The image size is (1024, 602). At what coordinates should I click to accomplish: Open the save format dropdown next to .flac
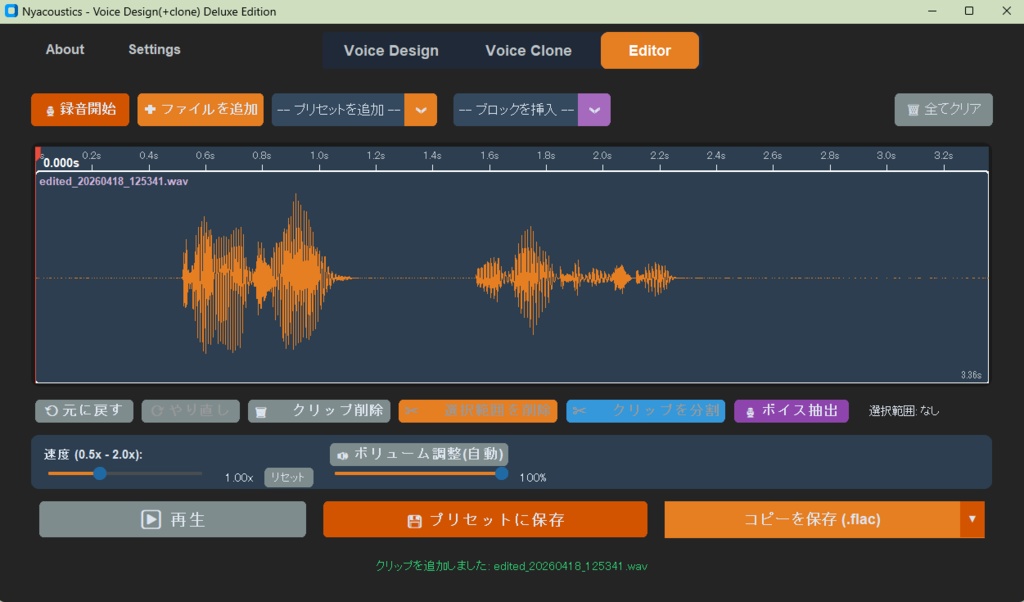point(971,519)
